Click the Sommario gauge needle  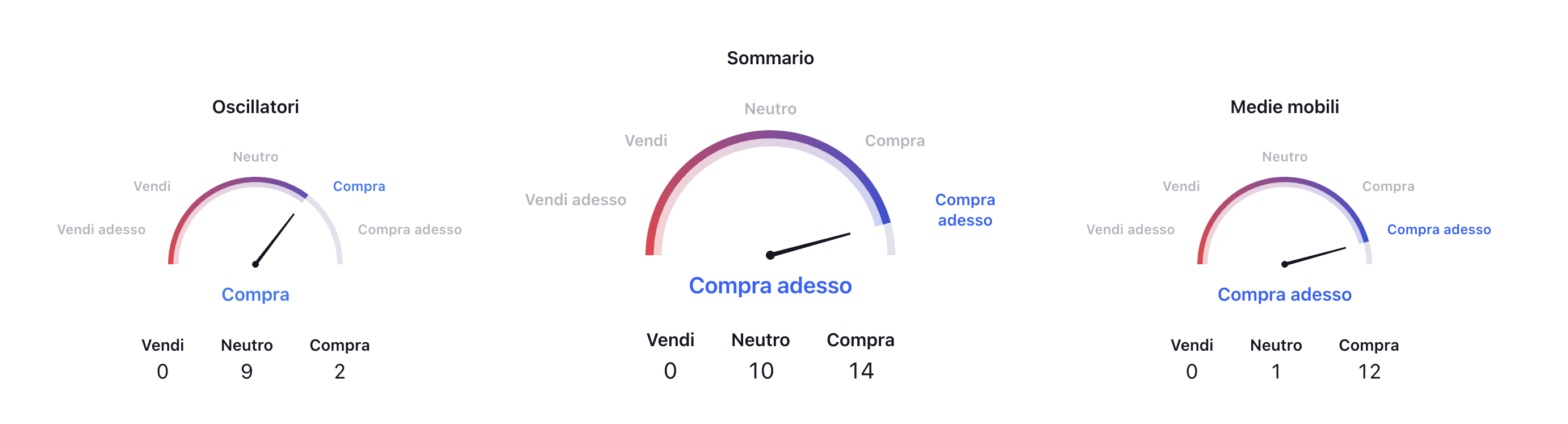tap(810, 244)
